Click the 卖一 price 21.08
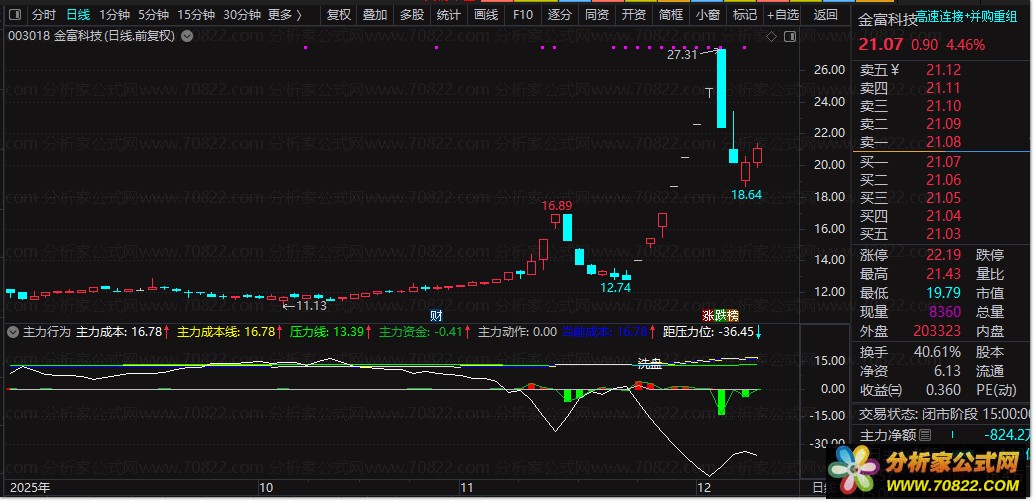Image resolution: width=1036 pixels, height=502 pixels. [944, 141]
